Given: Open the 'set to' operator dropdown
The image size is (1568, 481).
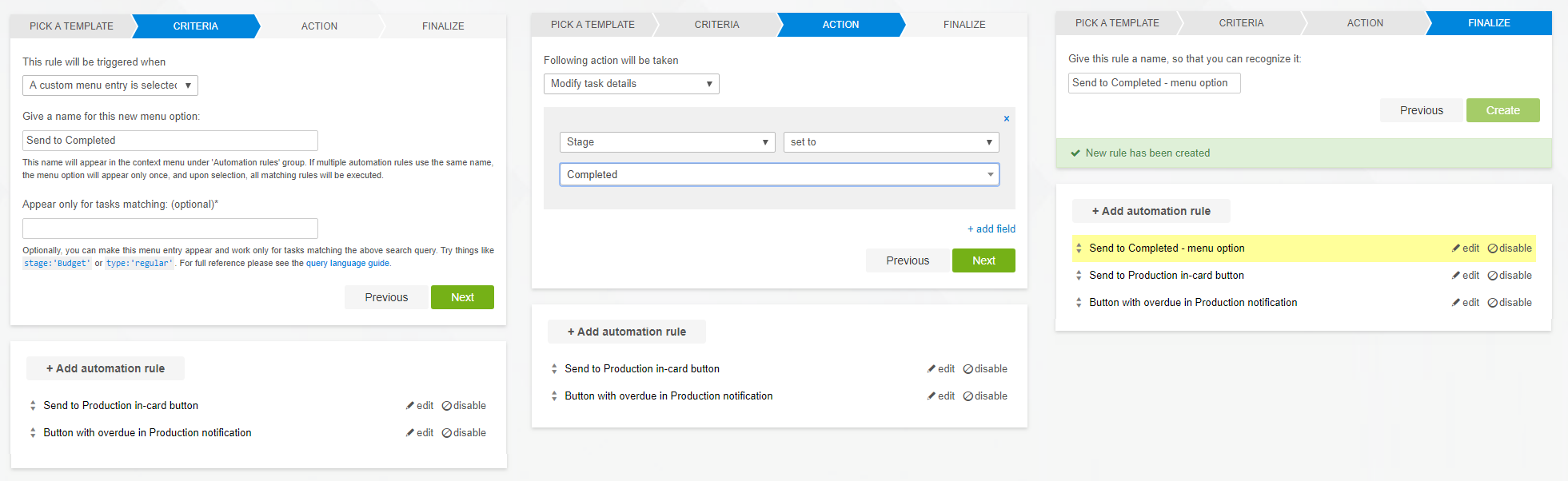Looking at the screenshot, I should [891, 142].
